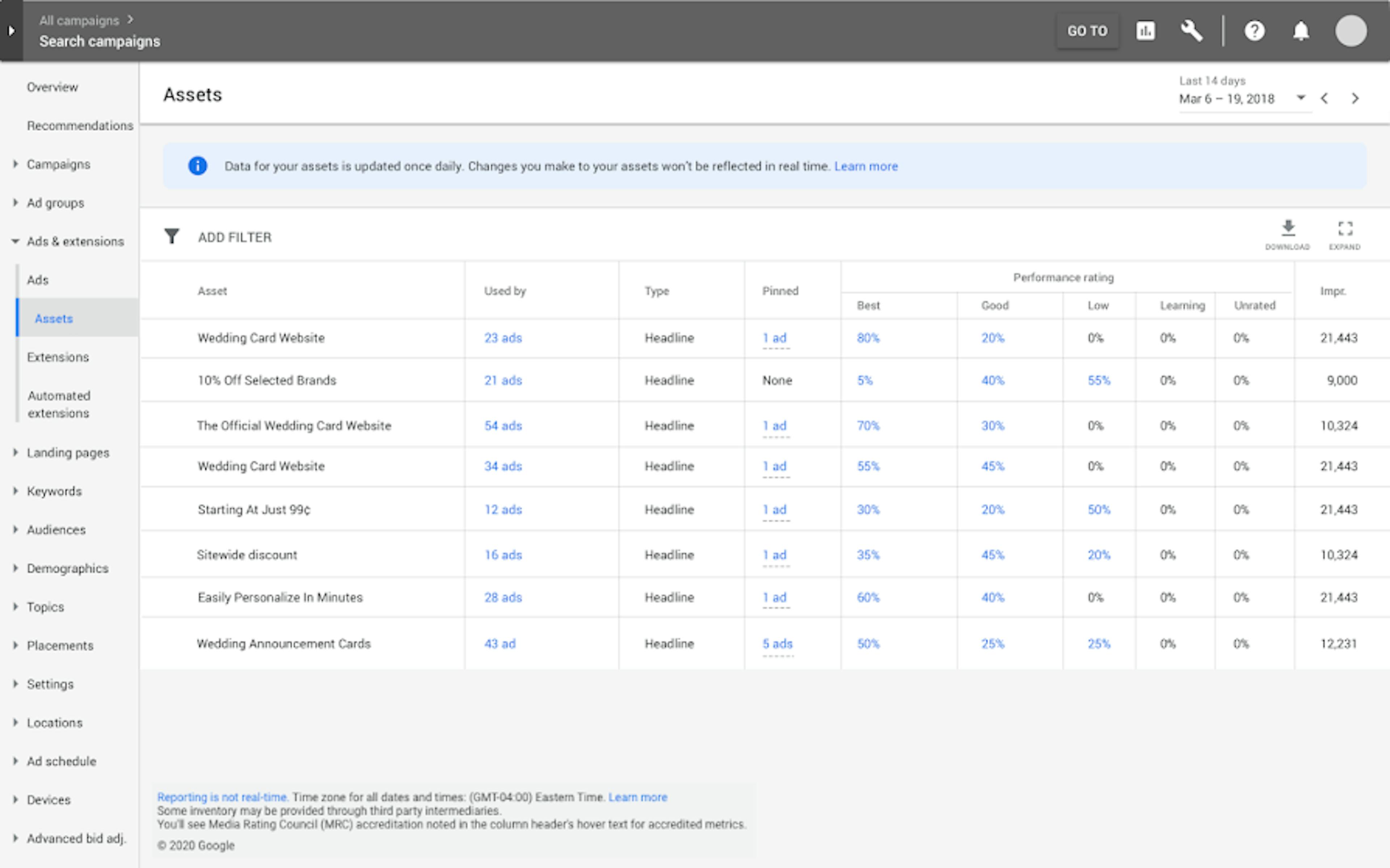Open the Help question mark icon
Viewport: 1390px width, 868px height.
coord(1255,31)
